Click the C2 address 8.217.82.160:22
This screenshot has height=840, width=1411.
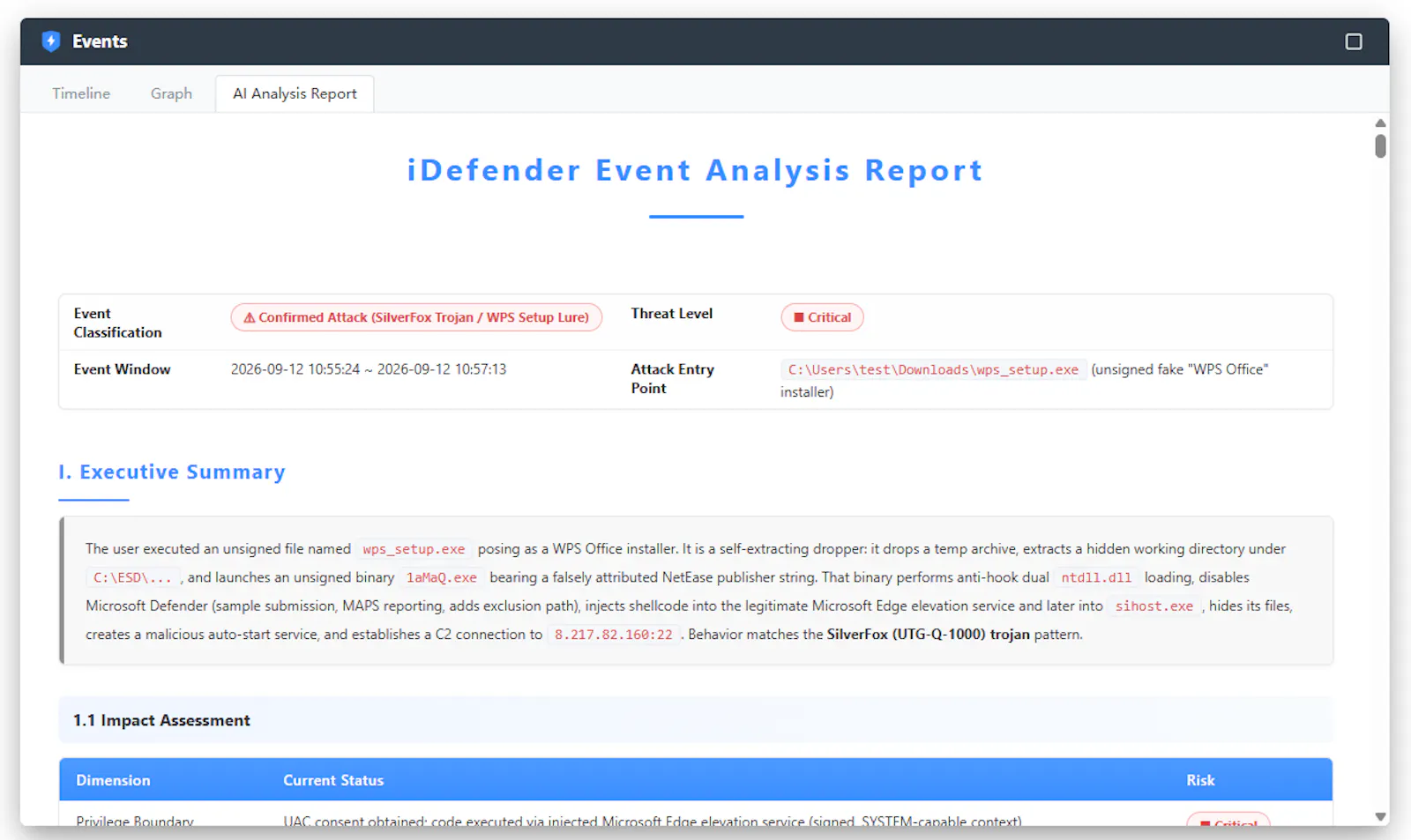tap(614, 635)
